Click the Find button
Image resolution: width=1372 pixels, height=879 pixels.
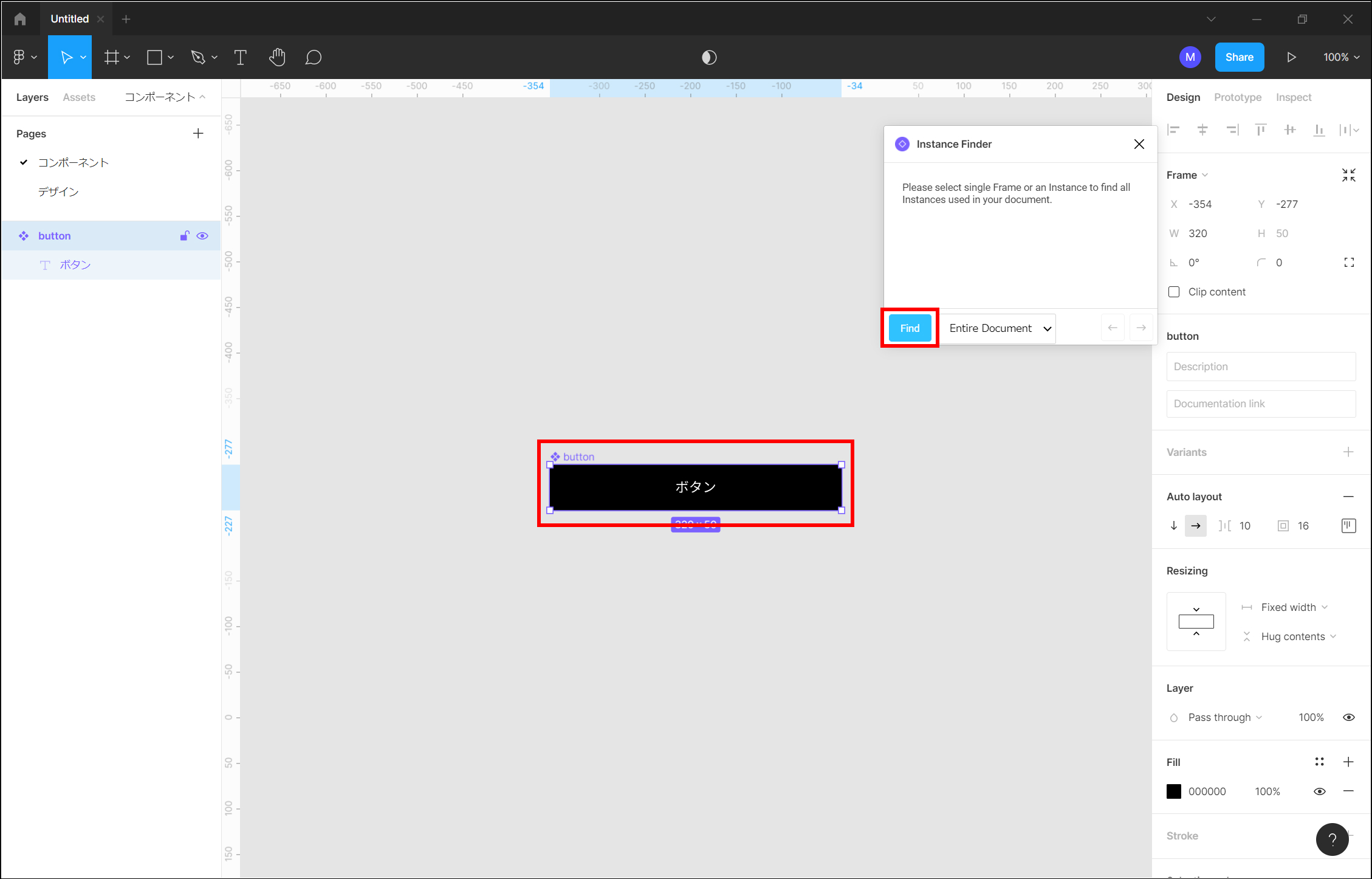click(910, 328)
